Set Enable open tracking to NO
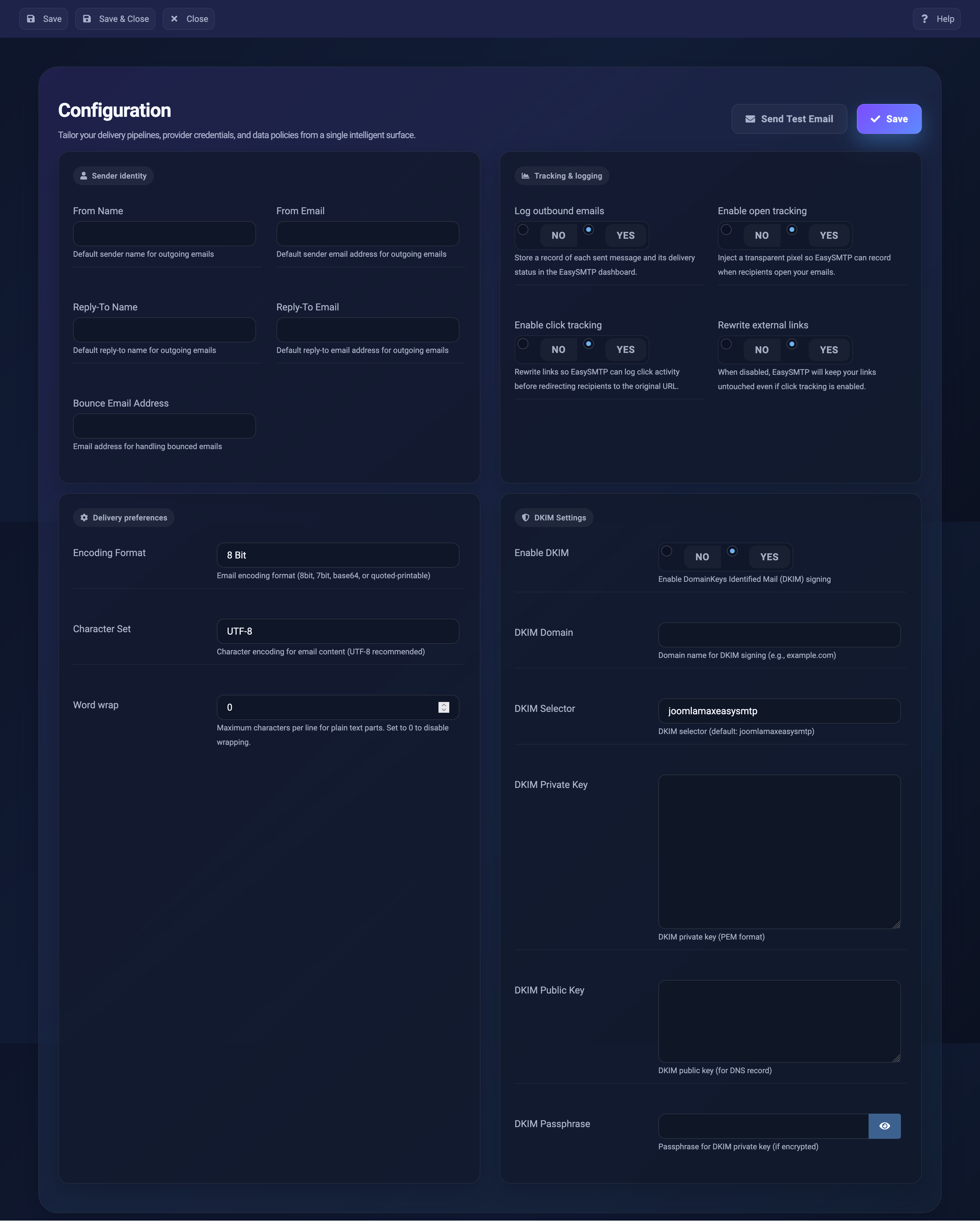Image resolution: width=980 pixels, height=1223 pixels. [761, 235]
